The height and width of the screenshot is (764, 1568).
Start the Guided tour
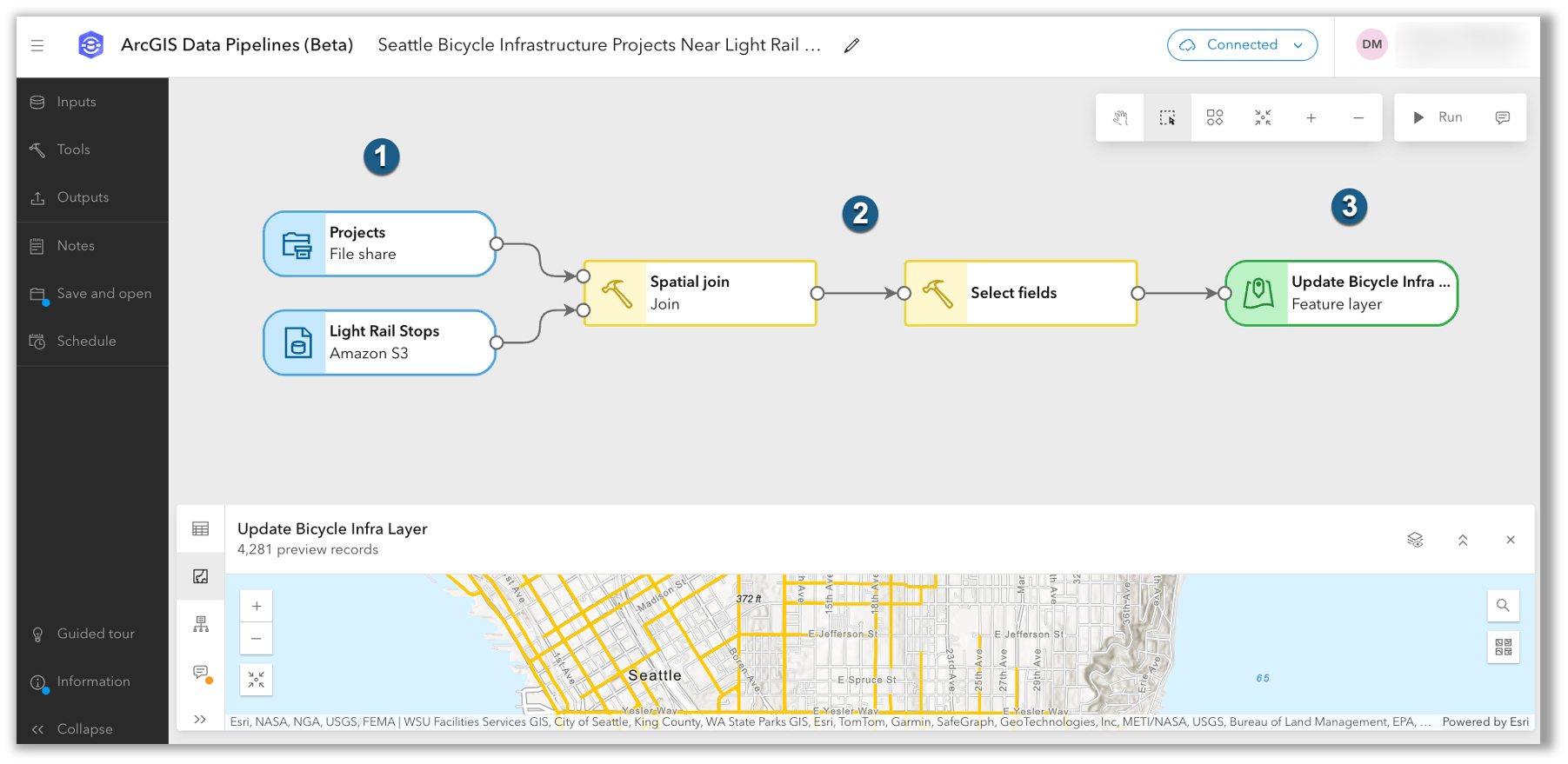pyautogui.click(x=95, y=634)
